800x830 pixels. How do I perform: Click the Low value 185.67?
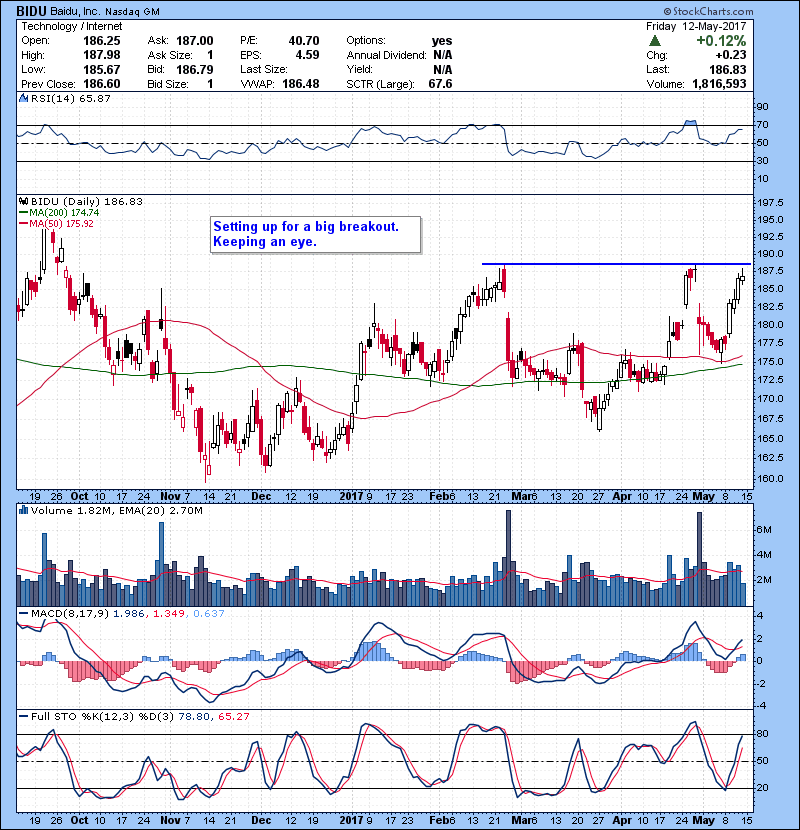point(102,69)
